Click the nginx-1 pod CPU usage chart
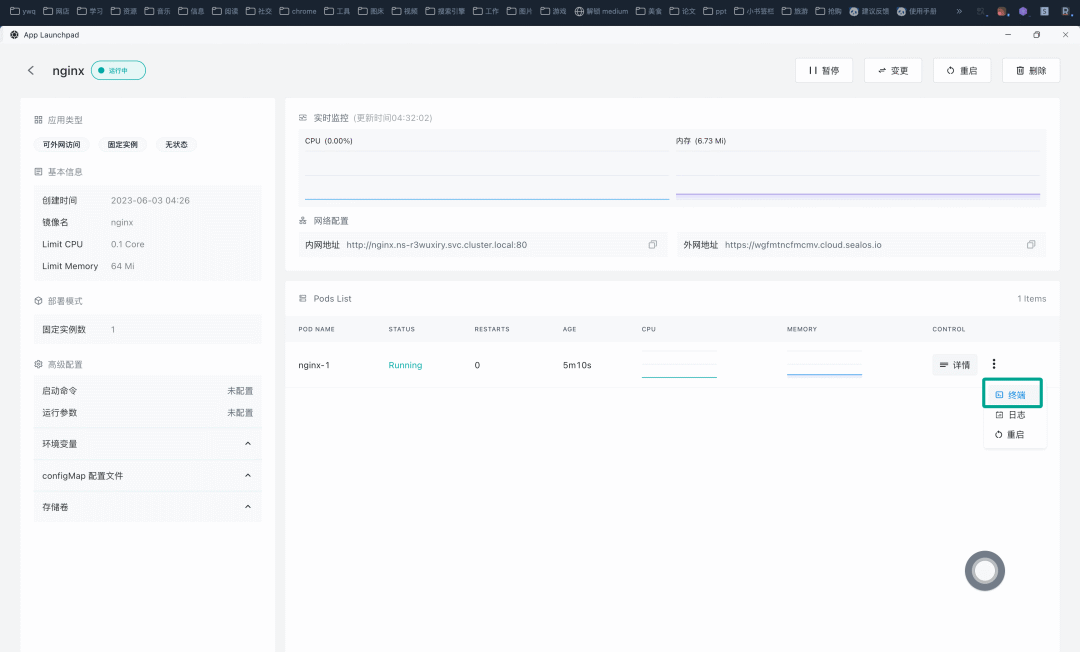1080x652 pixels. click(x=679, y=364)
